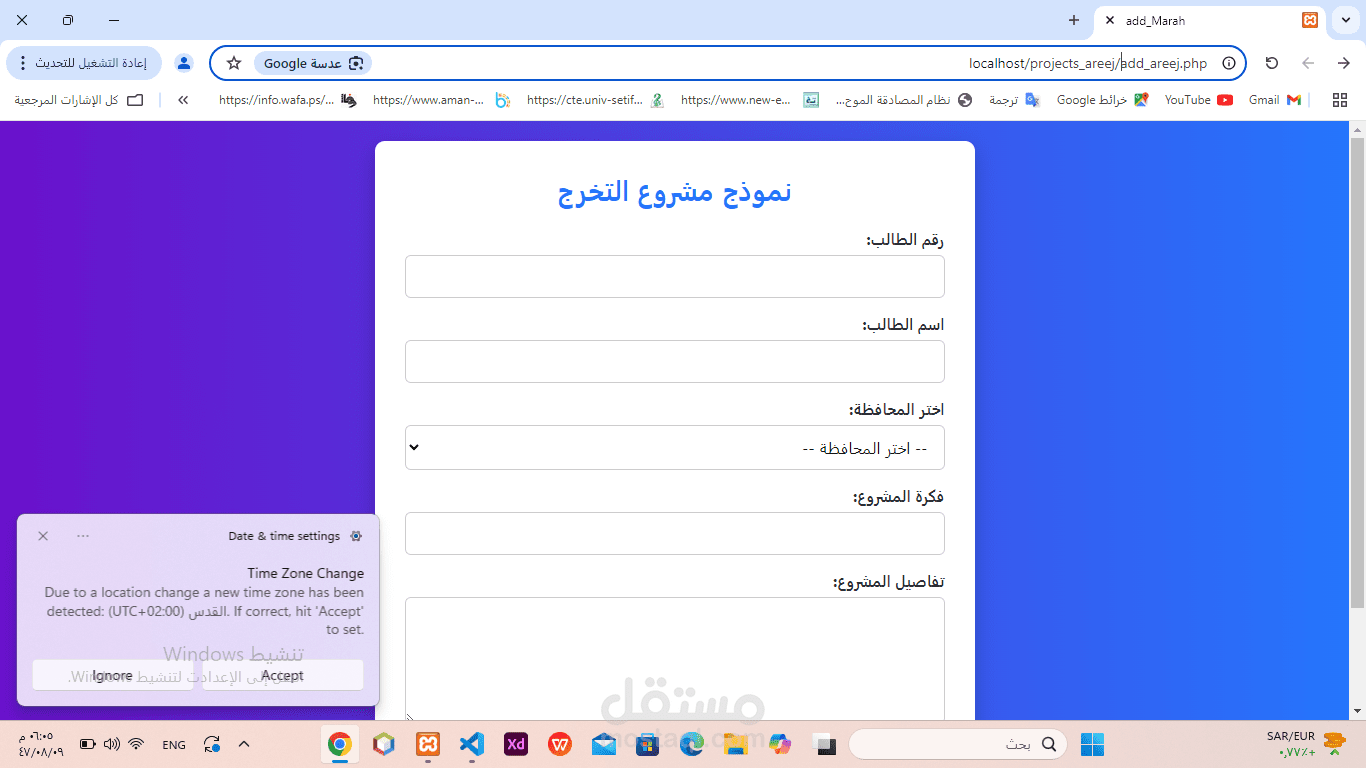
Task: Ignore the time zone change
Action: [x=112, y=675]
